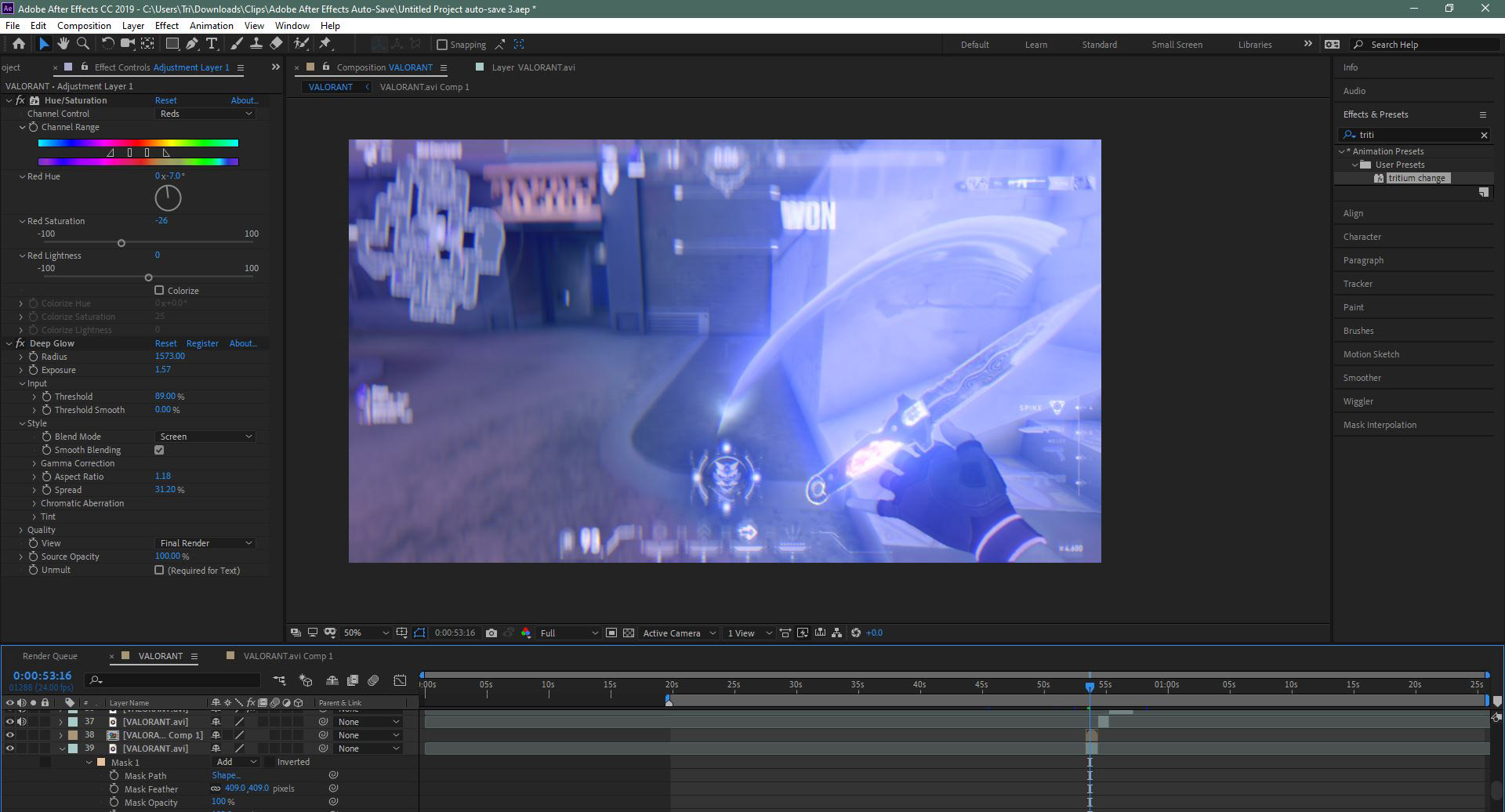This screenshot has width=1505, height=812.
Task: Open the Composition menu
Action: click(x=84, y=26)
